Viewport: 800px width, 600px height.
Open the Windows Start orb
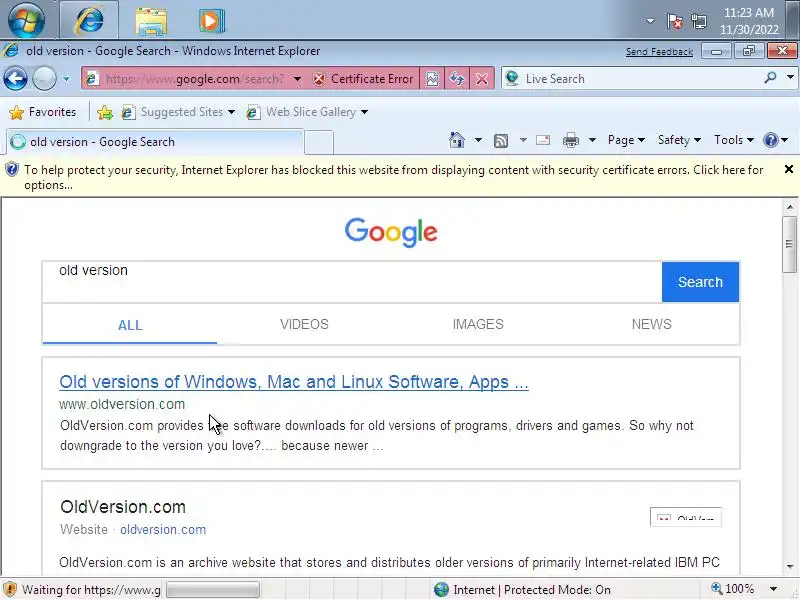coord(26,20)
